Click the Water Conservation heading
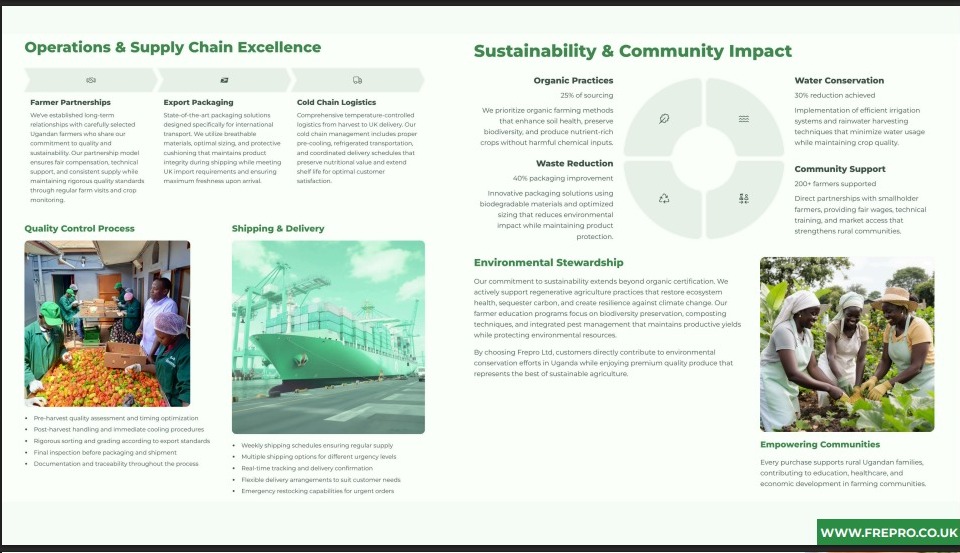Image resolution: width=960 pixels, height=553 pixels. pos(839,80)
